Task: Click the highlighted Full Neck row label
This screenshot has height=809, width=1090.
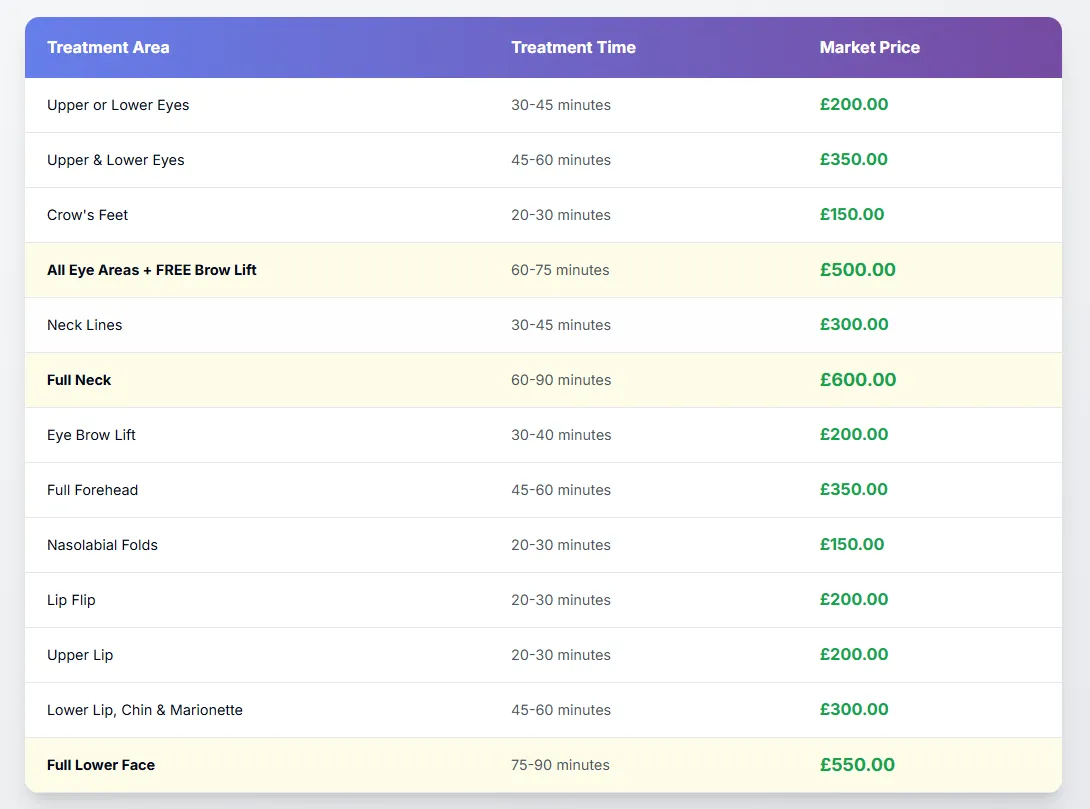Action: [79, 380]
